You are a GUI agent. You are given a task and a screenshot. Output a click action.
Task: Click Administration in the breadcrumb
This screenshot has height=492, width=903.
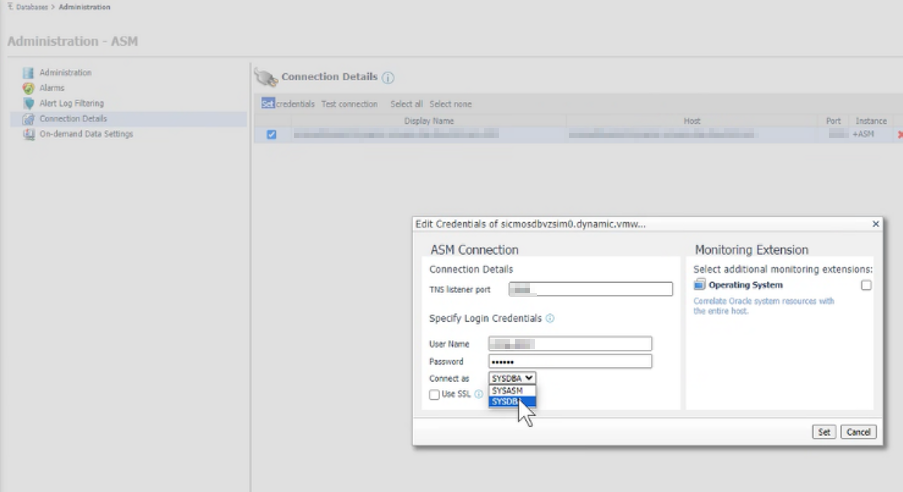(84, 7)
